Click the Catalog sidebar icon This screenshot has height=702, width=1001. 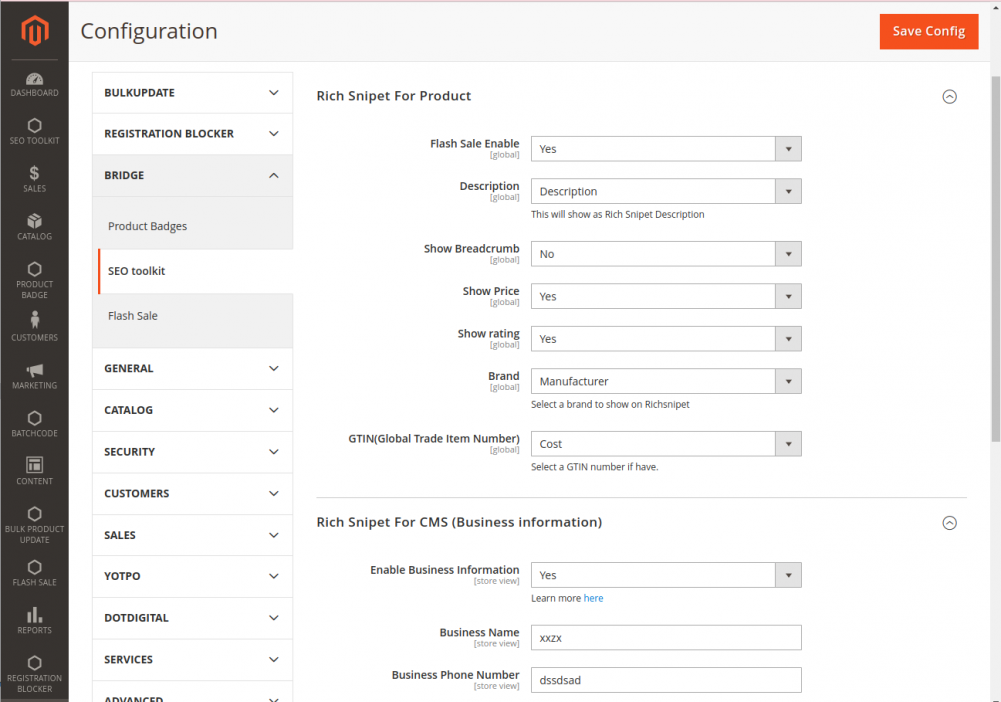click(x=34, y=228)
